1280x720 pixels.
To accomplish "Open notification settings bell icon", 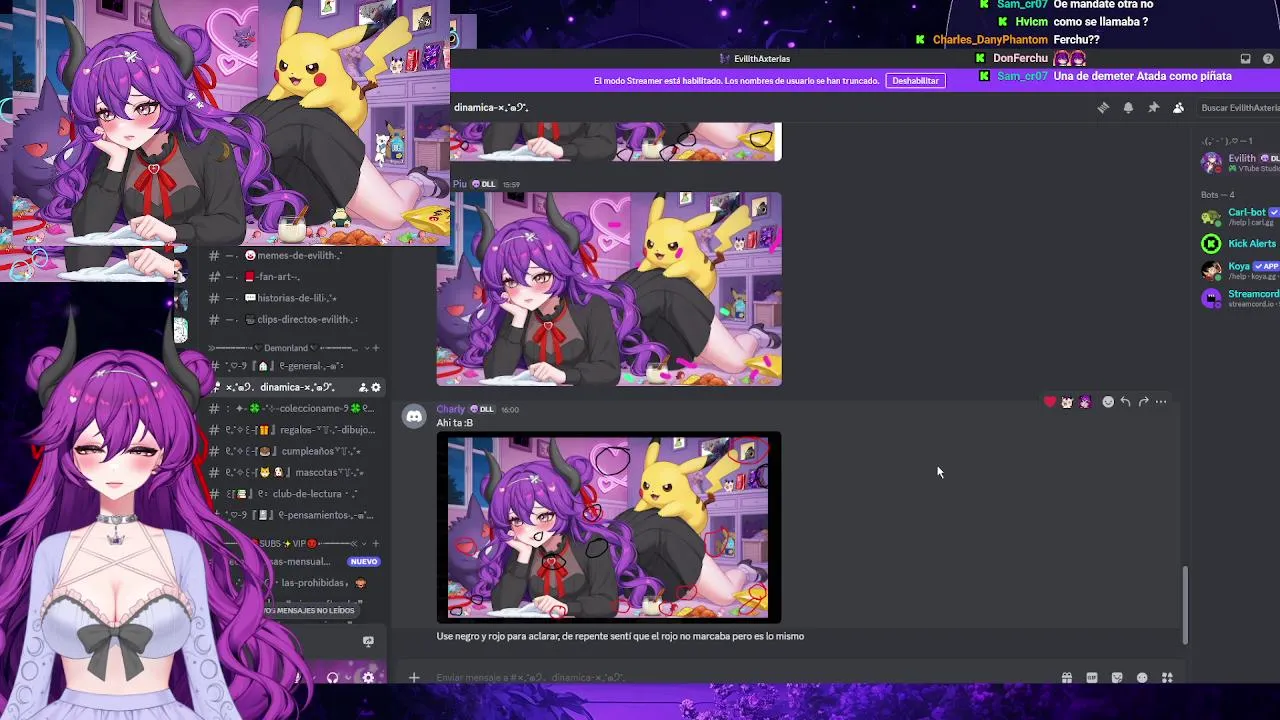I will point(1128,108).
